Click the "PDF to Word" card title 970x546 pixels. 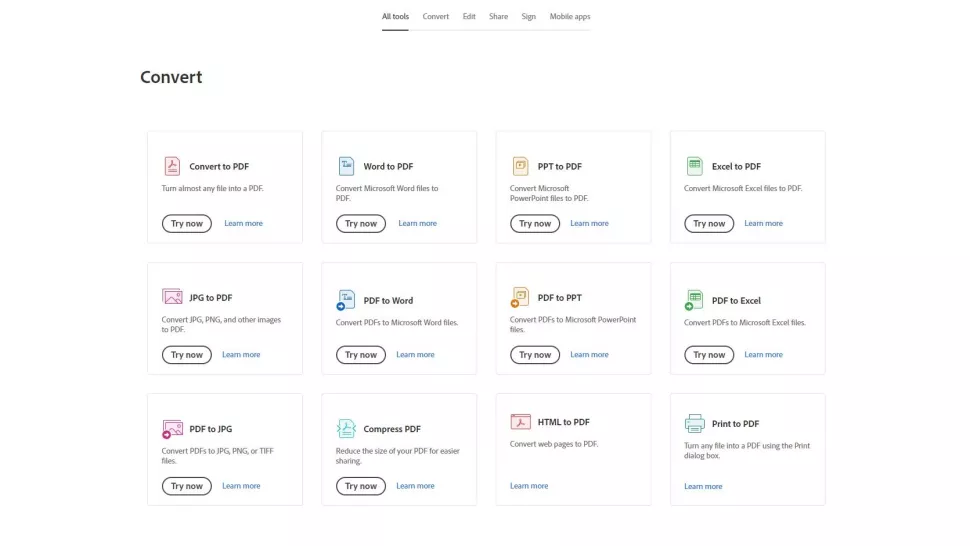coord(388,301)
